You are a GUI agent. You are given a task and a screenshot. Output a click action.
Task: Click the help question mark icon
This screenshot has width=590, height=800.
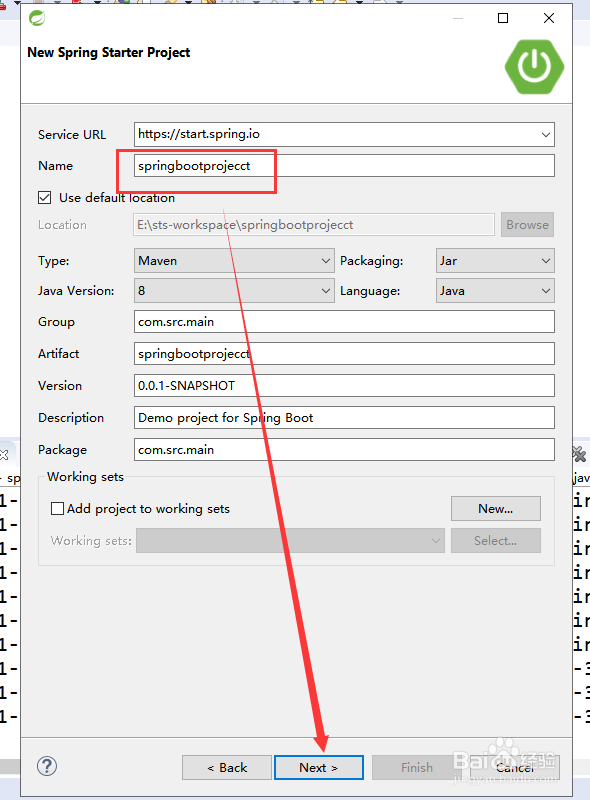pyautogui.click(x=47, y=766)
